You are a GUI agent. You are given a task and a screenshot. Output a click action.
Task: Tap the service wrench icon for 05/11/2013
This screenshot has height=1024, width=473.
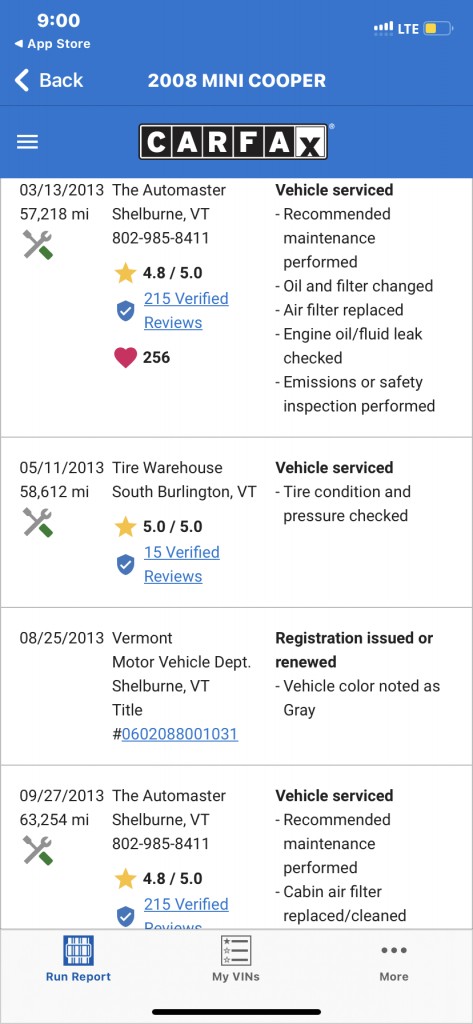click(38, 522)
